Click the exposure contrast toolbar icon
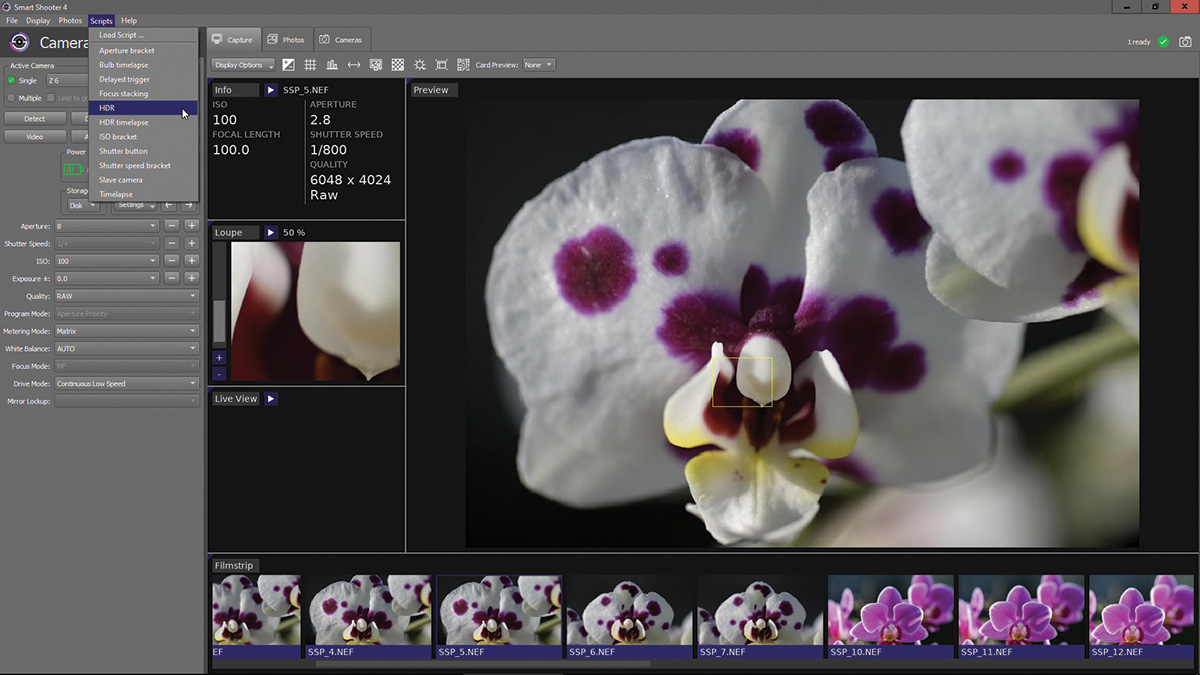Screen dimensions: 1200x675 click(x=289, y=65)
